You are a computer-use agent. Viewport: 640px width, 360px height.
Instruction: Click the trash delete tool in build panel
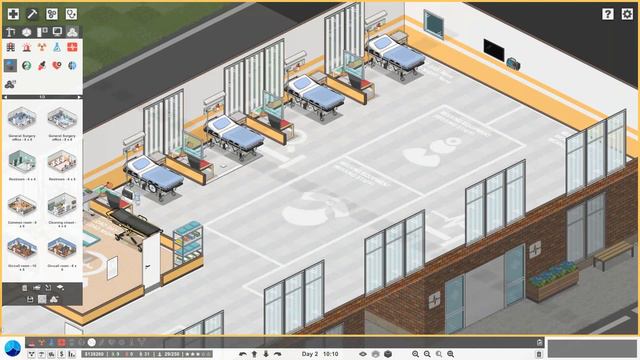point(24,288)
